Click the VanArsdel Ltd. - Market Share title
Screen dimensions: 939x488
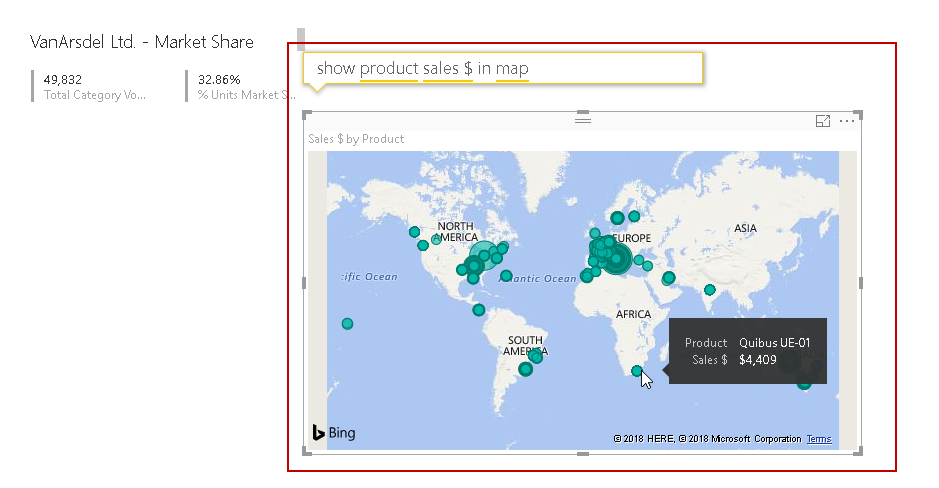tap(142, 42)
